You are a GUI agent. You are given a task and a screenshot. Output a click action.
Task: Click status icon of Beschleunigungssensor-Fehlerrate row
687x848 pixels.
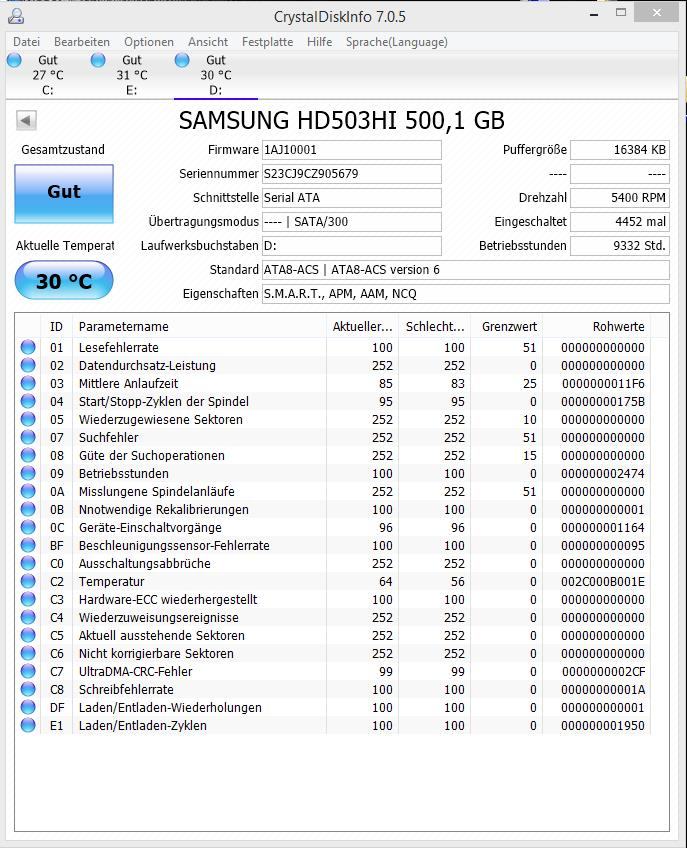coord(28,545)
